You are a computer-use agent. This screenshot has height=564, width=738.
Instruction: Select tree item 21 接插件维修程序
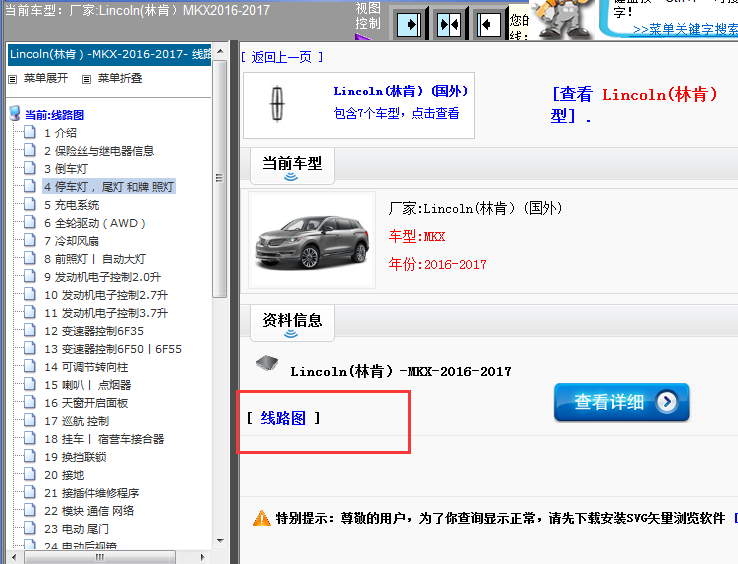[x=92, y=493]
